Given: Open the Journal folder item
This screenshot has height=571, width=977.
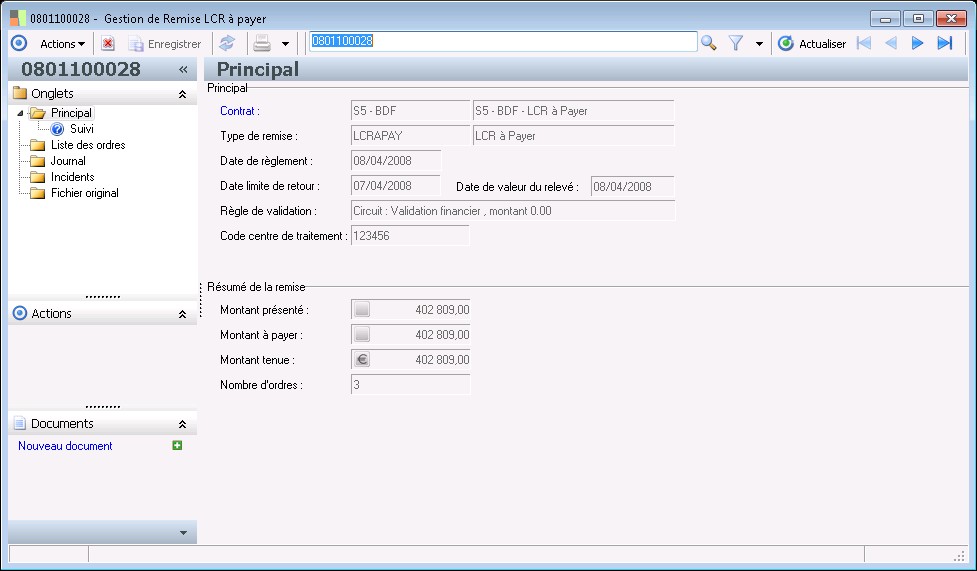Looking at the screenshot, I should click(x=68, y=161).
